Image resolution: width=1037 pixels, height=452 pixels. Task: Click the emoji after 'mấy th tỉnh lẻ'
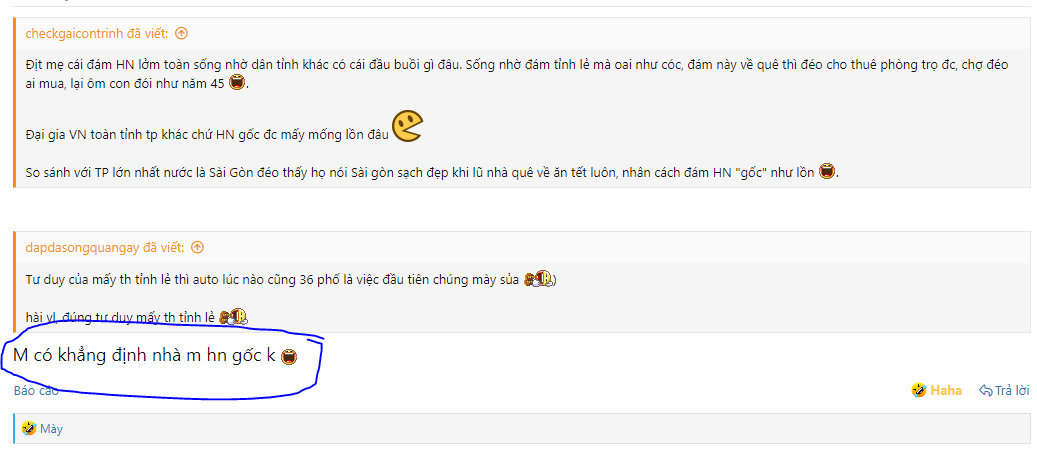click(233, 317)
